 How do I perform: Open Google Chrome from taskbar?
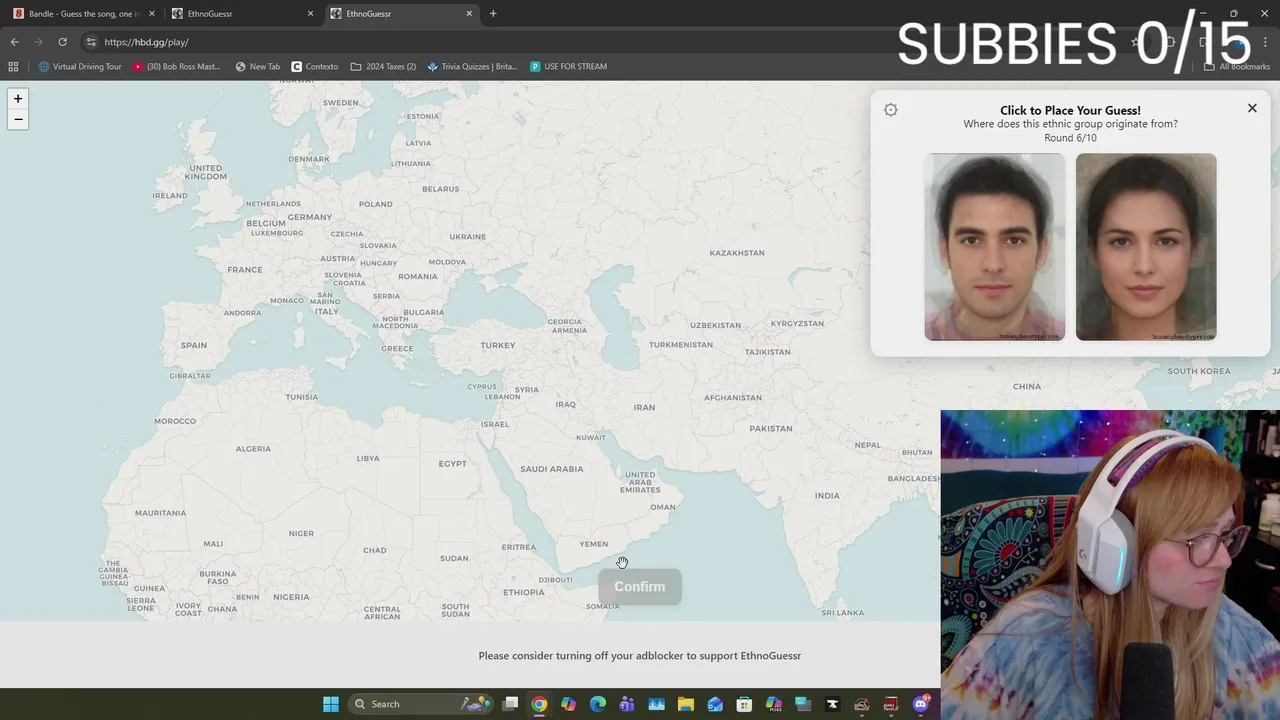[x=539, y=704]
